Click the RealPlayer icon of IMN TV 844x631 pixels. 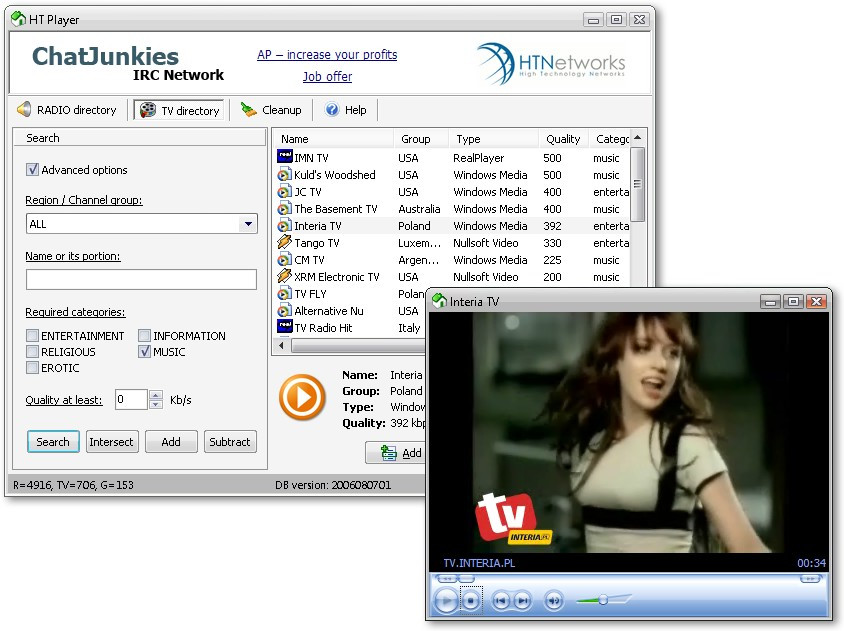(x=284, y=157)
